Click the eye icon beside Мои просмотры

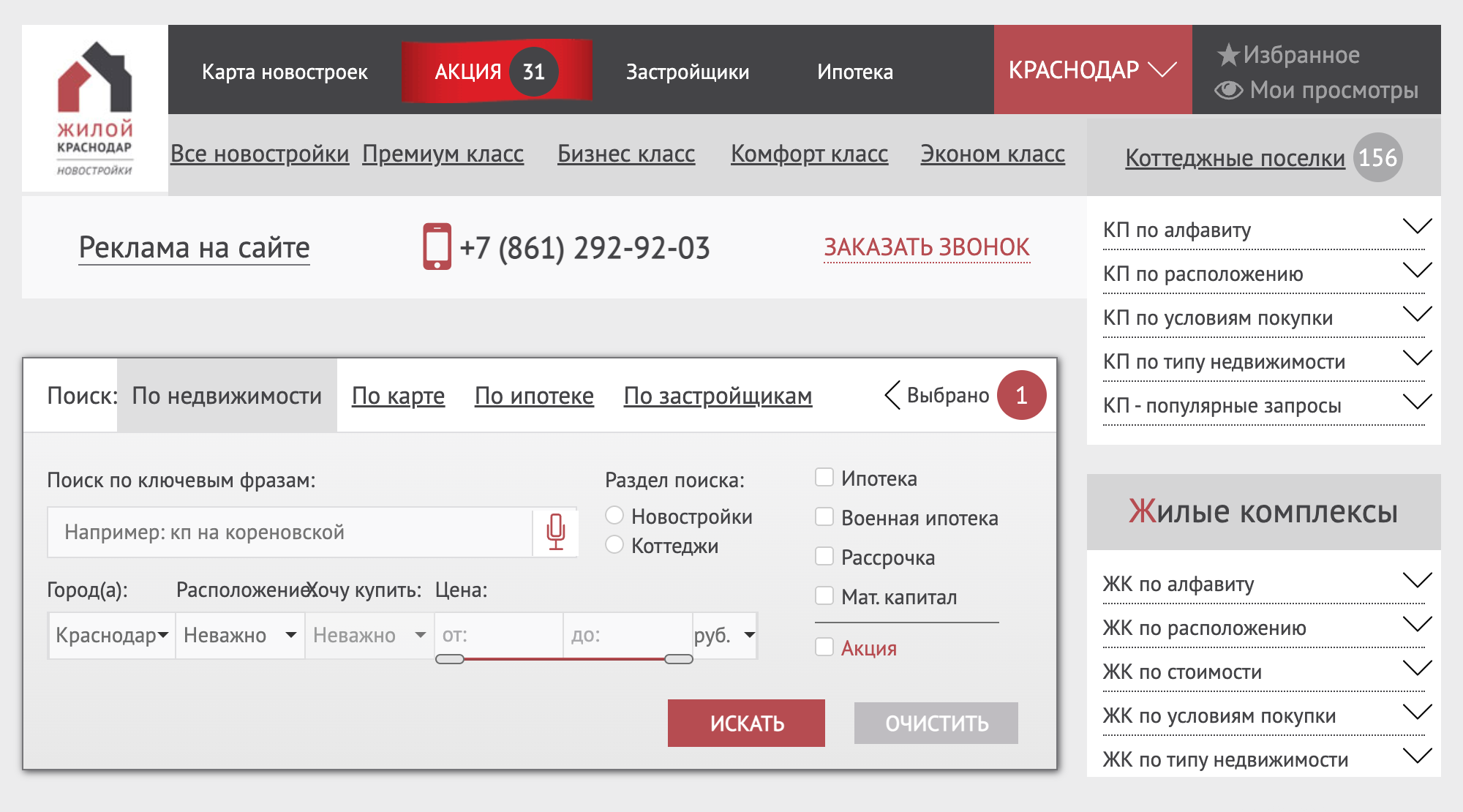(1228, 90)
